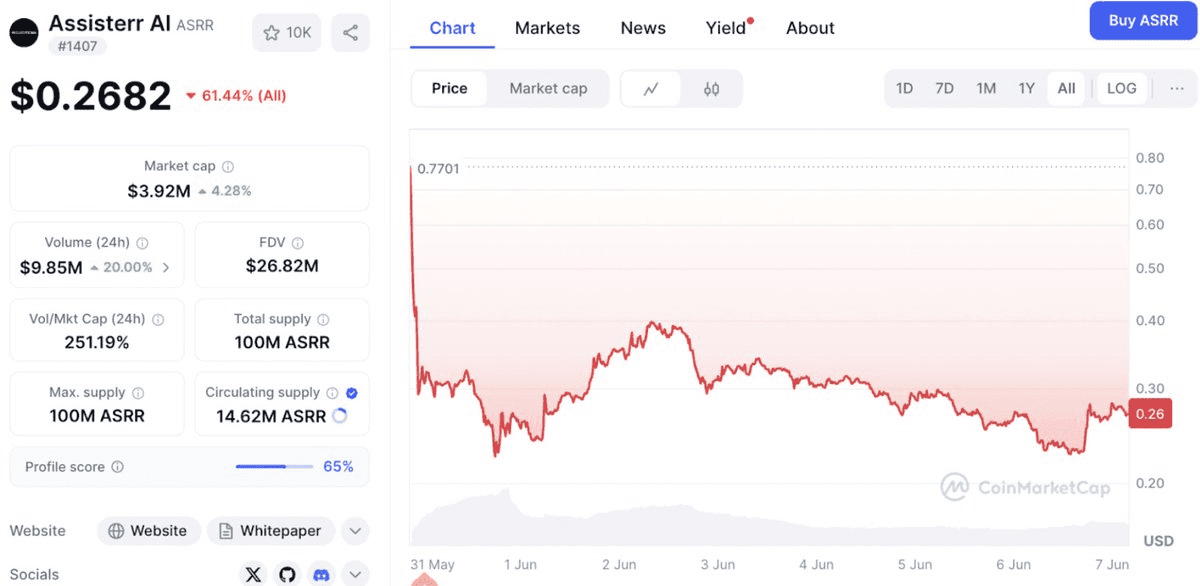Screen dimensions: 1200x586
Task: Open the X (Twitter) social link
Action: click(x=254, y=574)
